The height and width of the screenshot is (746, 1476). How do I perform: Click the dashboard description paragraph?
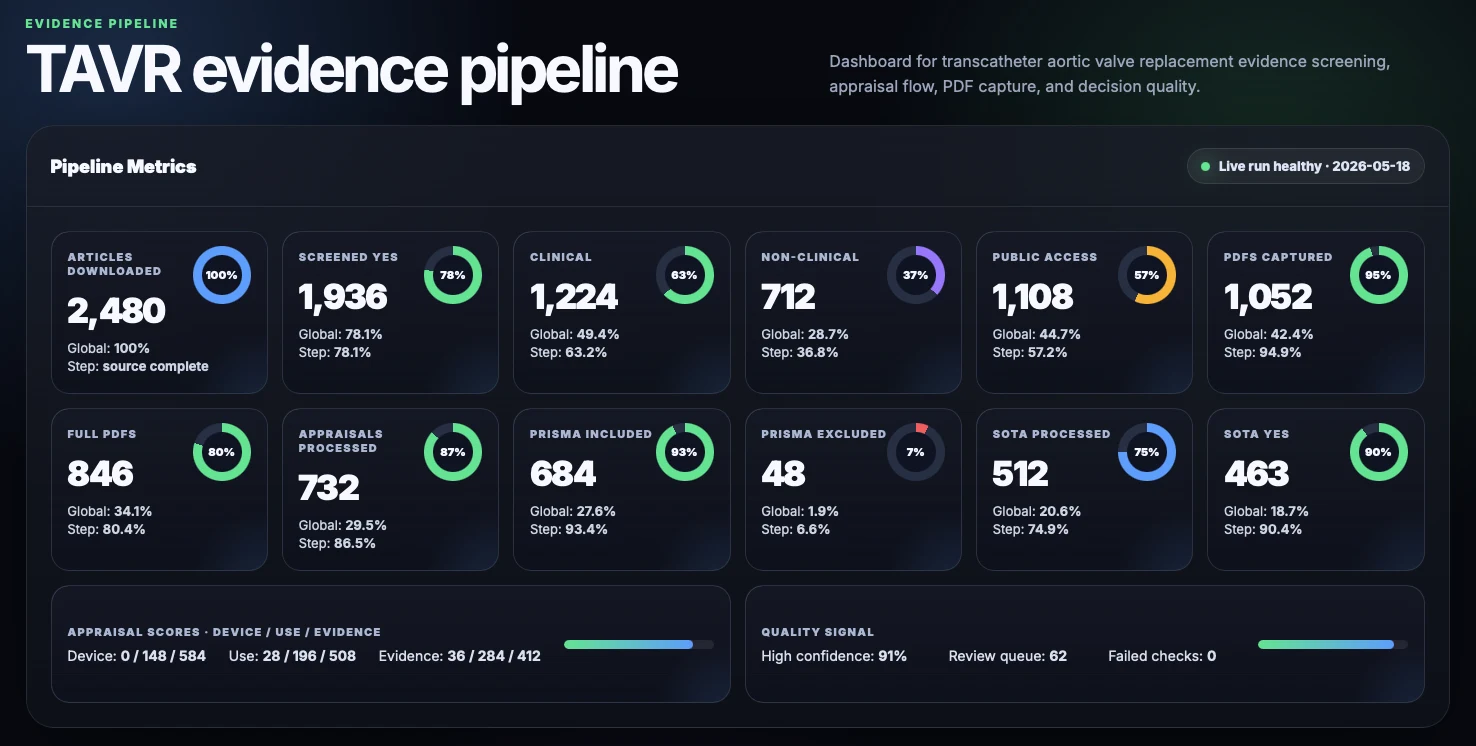(x=1110, y=75)
